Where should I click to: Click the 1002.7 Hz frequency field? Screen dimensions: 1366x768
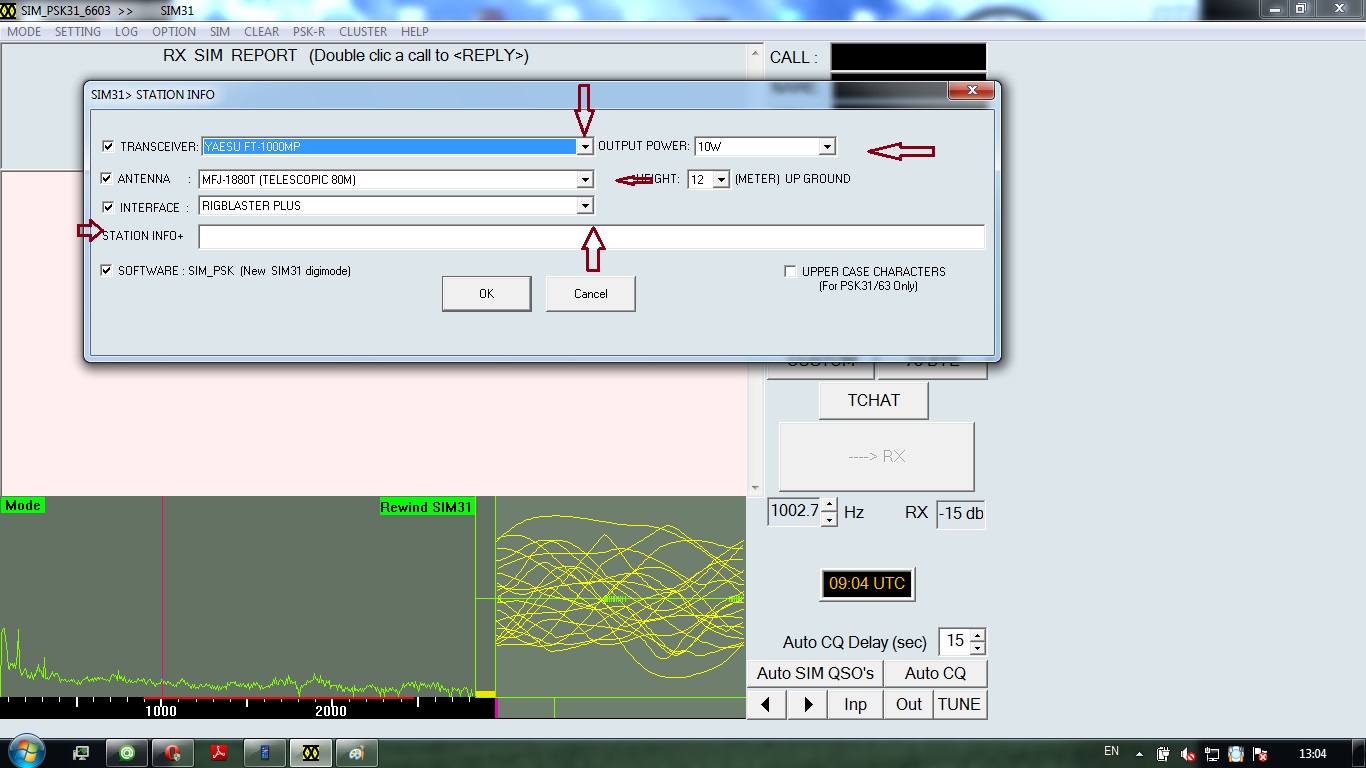pyautogui.click(x=794, y=512)
